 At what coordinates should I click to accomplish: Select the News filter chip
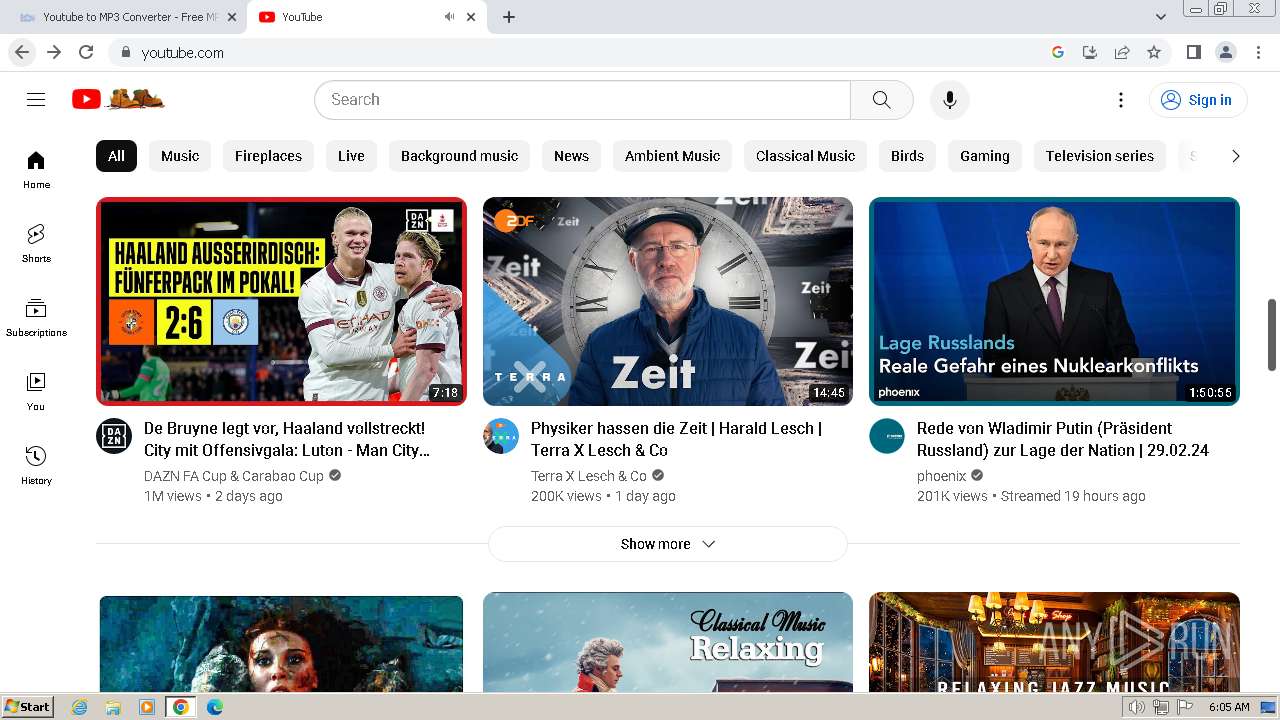(x=571, y=156)
